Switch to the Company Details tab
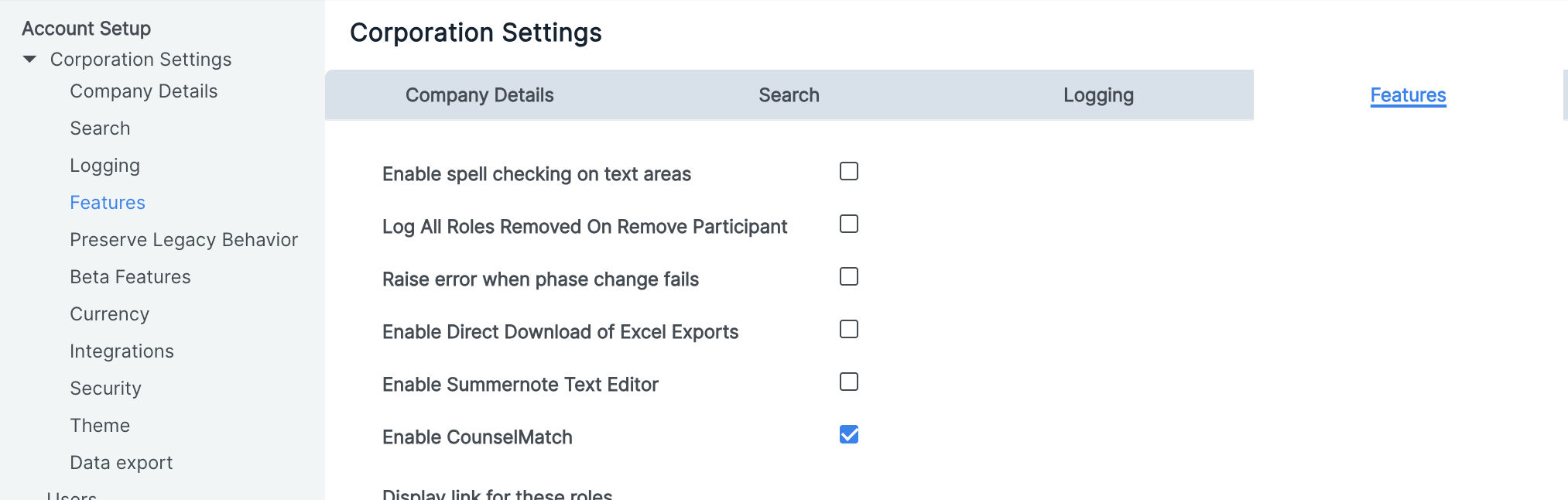Viewport: 1568px width, 500px height. [x=479, y=95]
